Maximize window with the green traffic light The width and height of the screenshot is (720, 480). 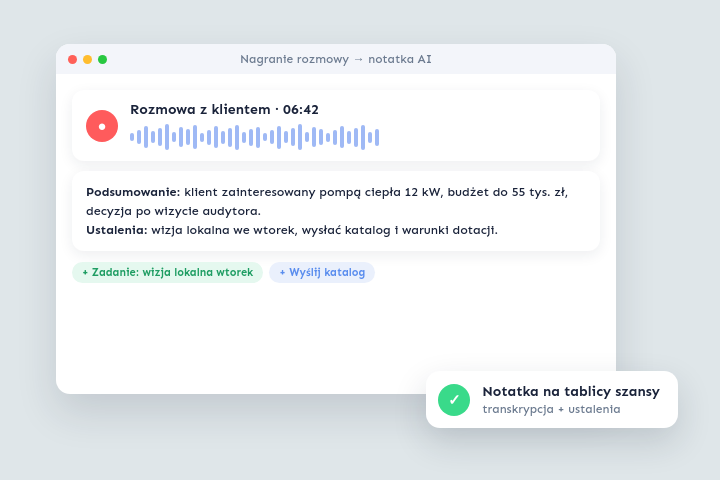(x=102, y=59)
